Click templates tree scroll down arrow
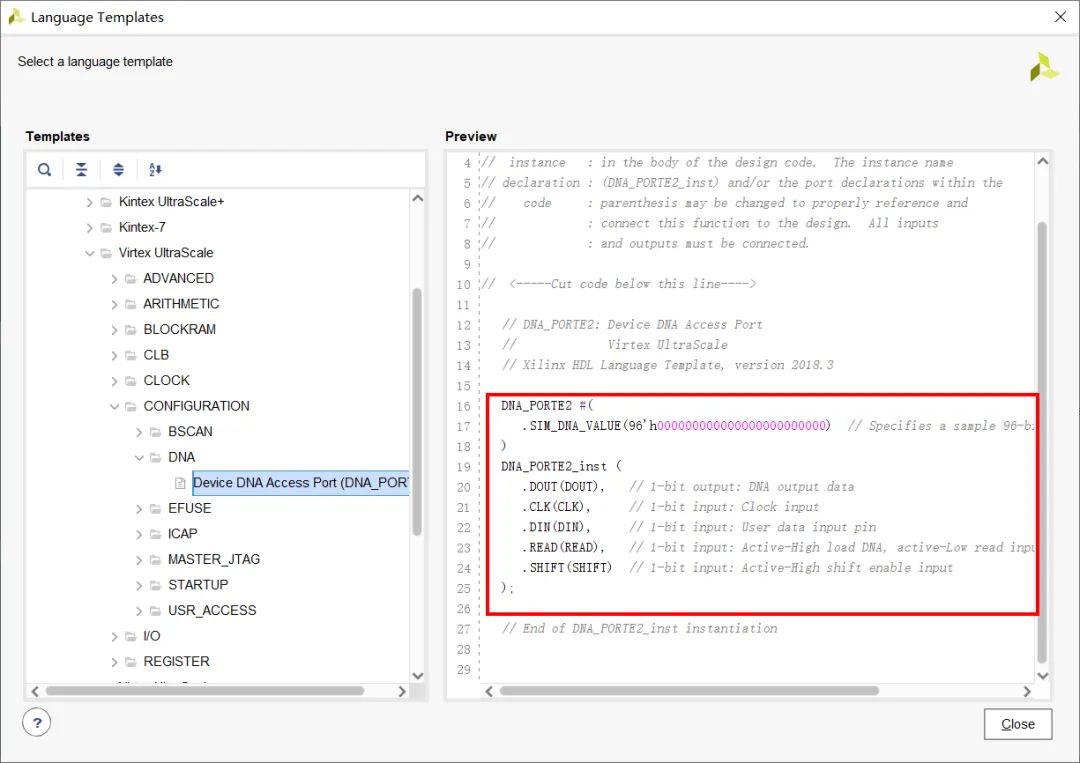This screenshot has height=763, width=1080. point(417,676)
